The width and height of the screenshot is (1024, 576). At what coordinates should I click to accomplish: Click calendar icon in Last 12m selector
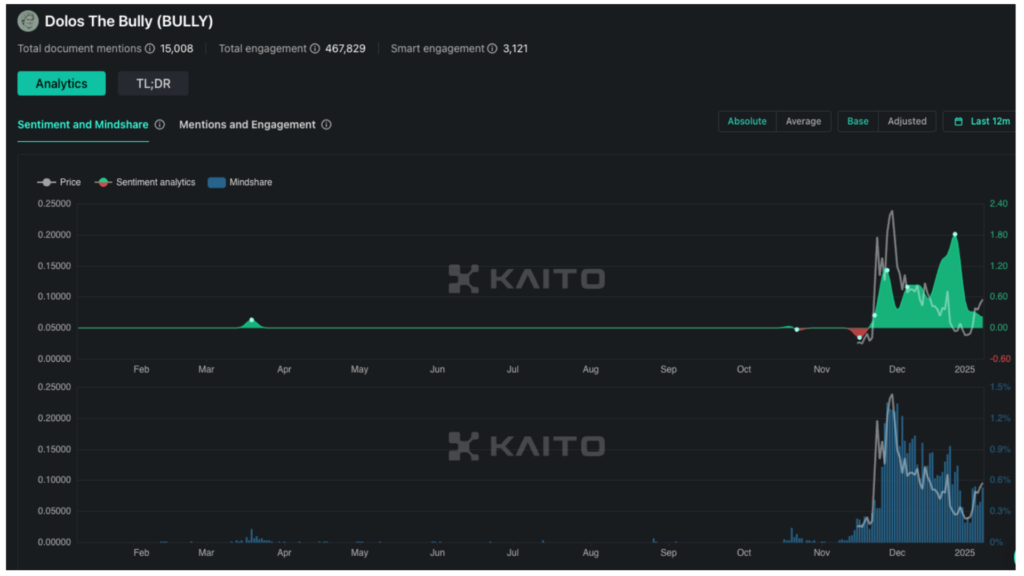pos(958,121)
